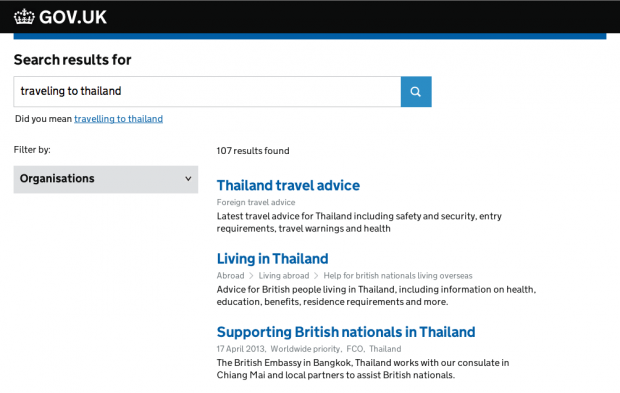
Task: Click the Worldwide priority metadata tag
Action: tap(305, 349)
